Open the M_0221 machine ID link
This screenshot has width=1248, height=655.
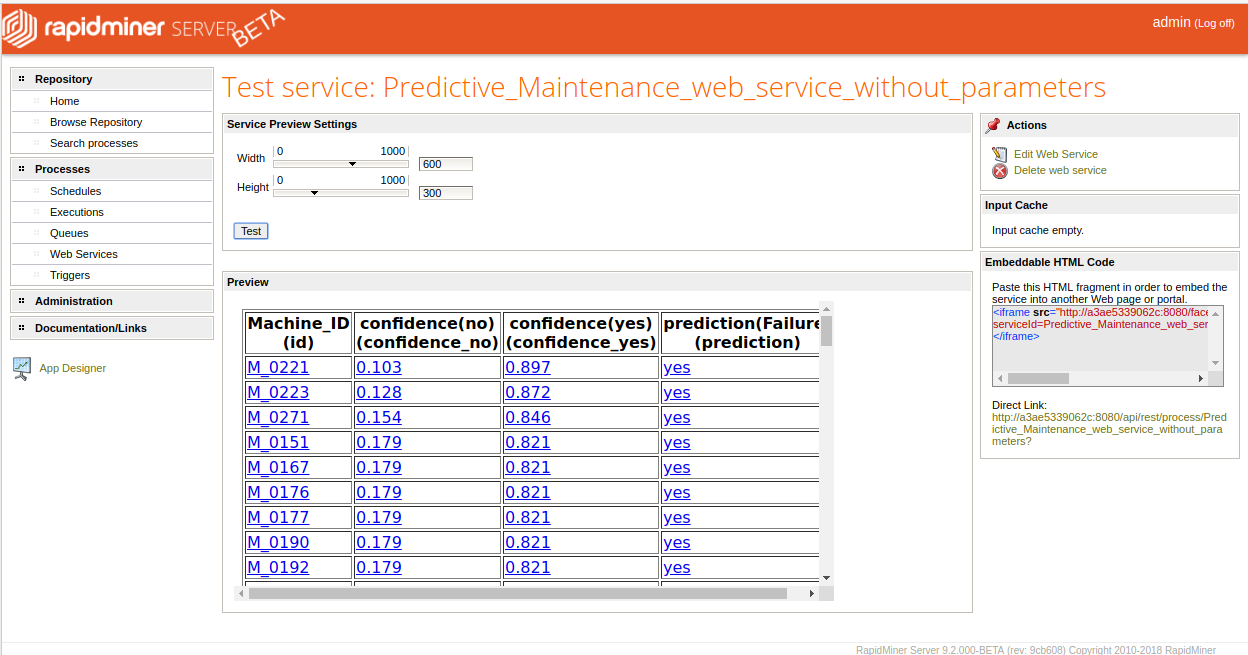[x=278, y=367]
